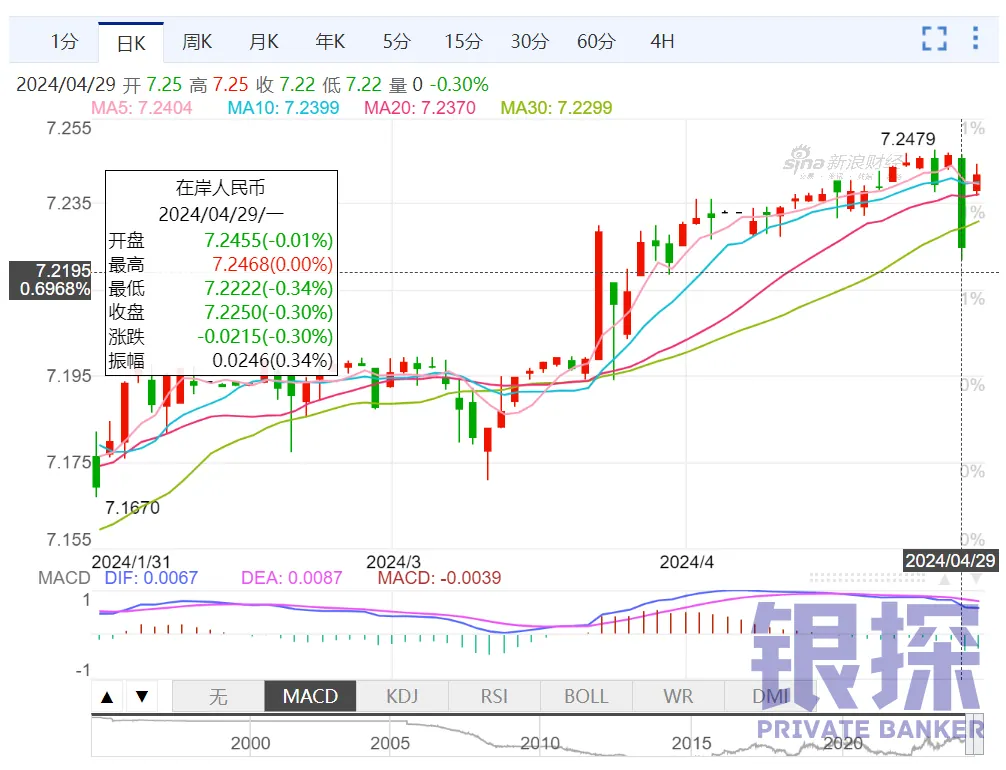Click the up triangle indicator arrow
The image size is (1006, 770).
[x=107, y=697]
